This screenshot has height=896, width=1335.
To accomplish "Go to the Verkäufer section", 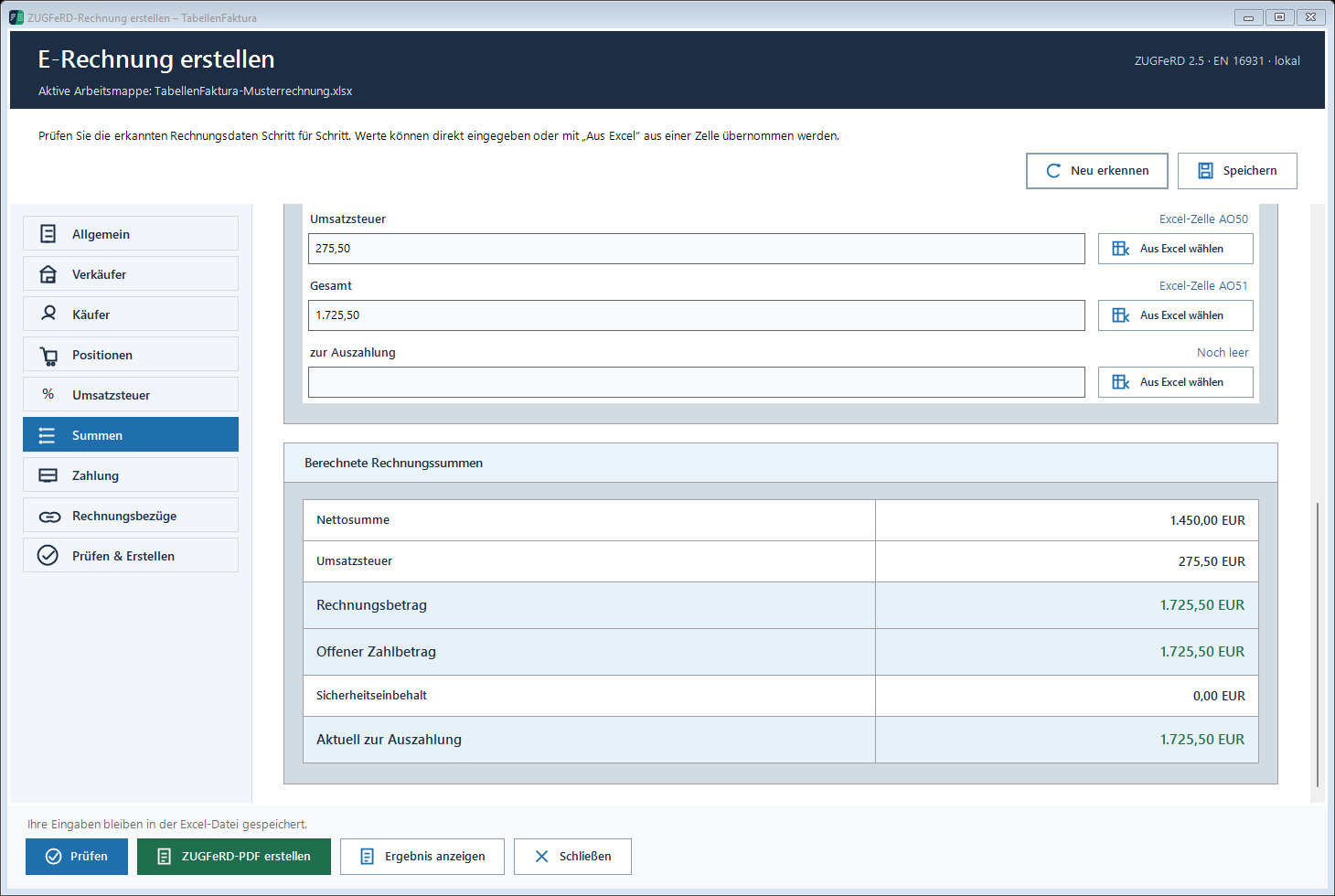I will pyautogui.click(x=131, y=273).
